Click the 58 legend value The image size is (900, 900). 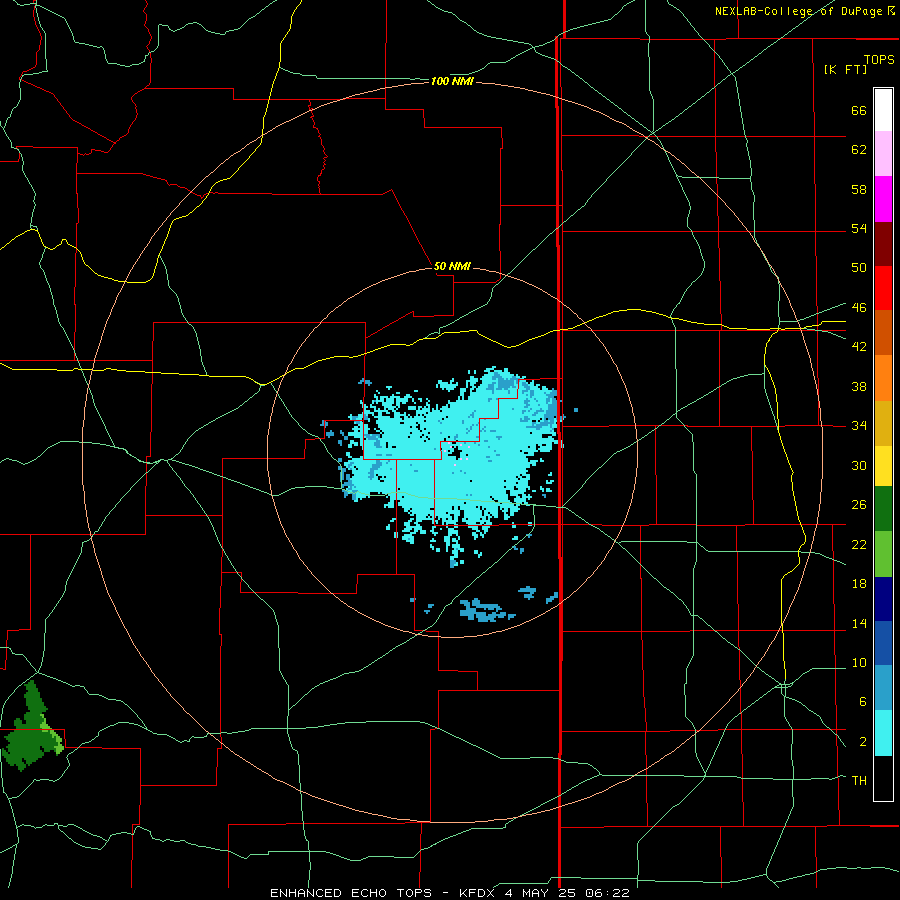point(859,189)
